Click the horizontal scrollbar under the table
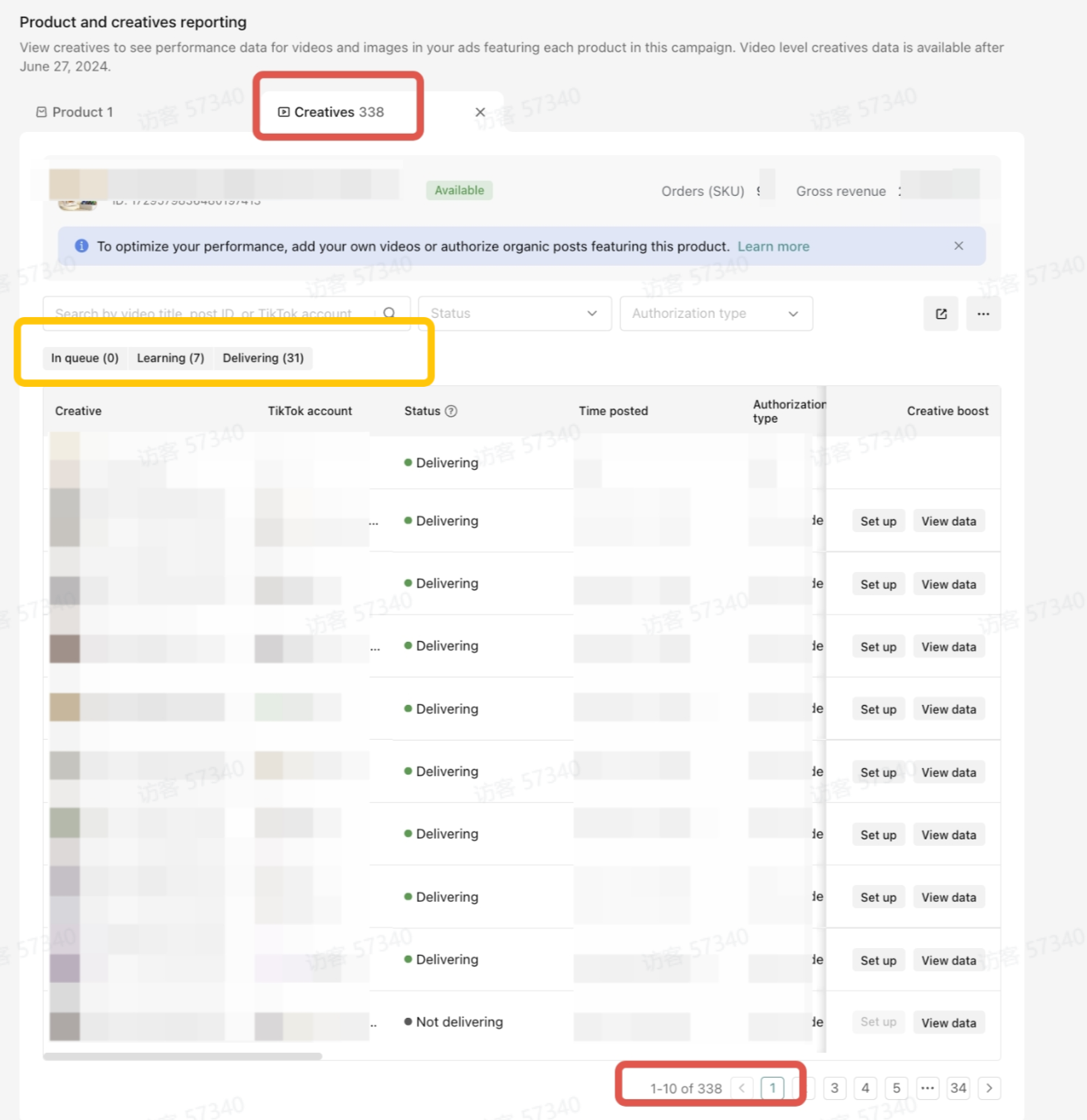The image size is (1087, 1120). point(183,1057)
